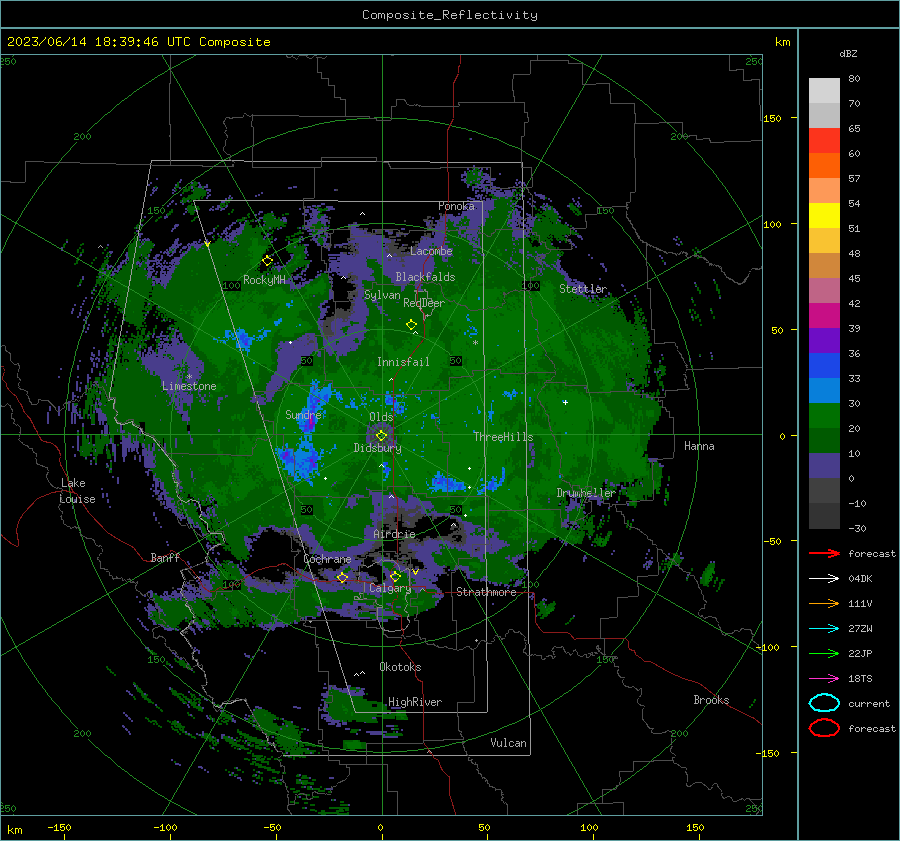The width and height of the screenshot is (900, 841).
Task: Select the light gray 70–80 dBZ swatch
Action: [x=824, y=90]
